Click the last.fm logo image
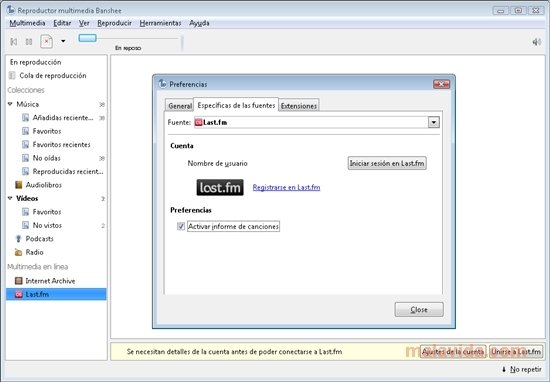The width and height of the screenshot is (550, 382). [220, 187]
